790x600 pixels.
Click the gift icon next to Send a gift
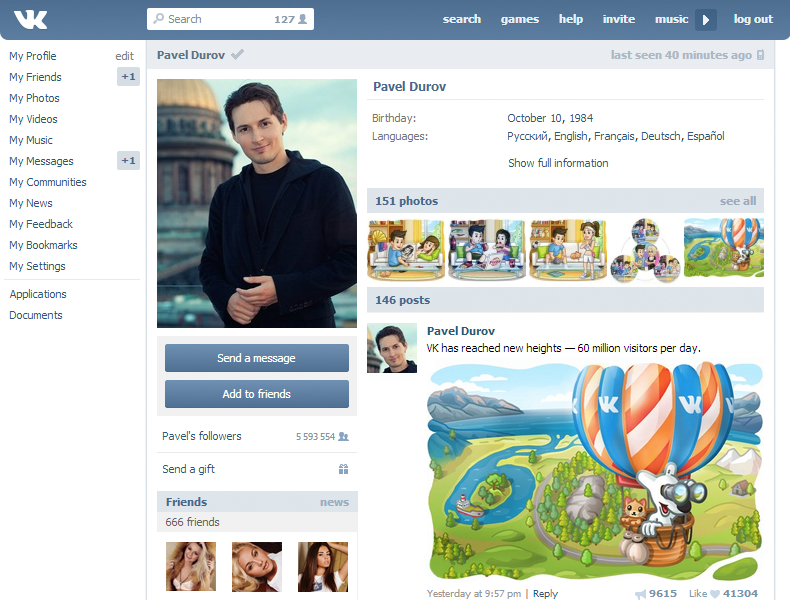coord(343,469)
